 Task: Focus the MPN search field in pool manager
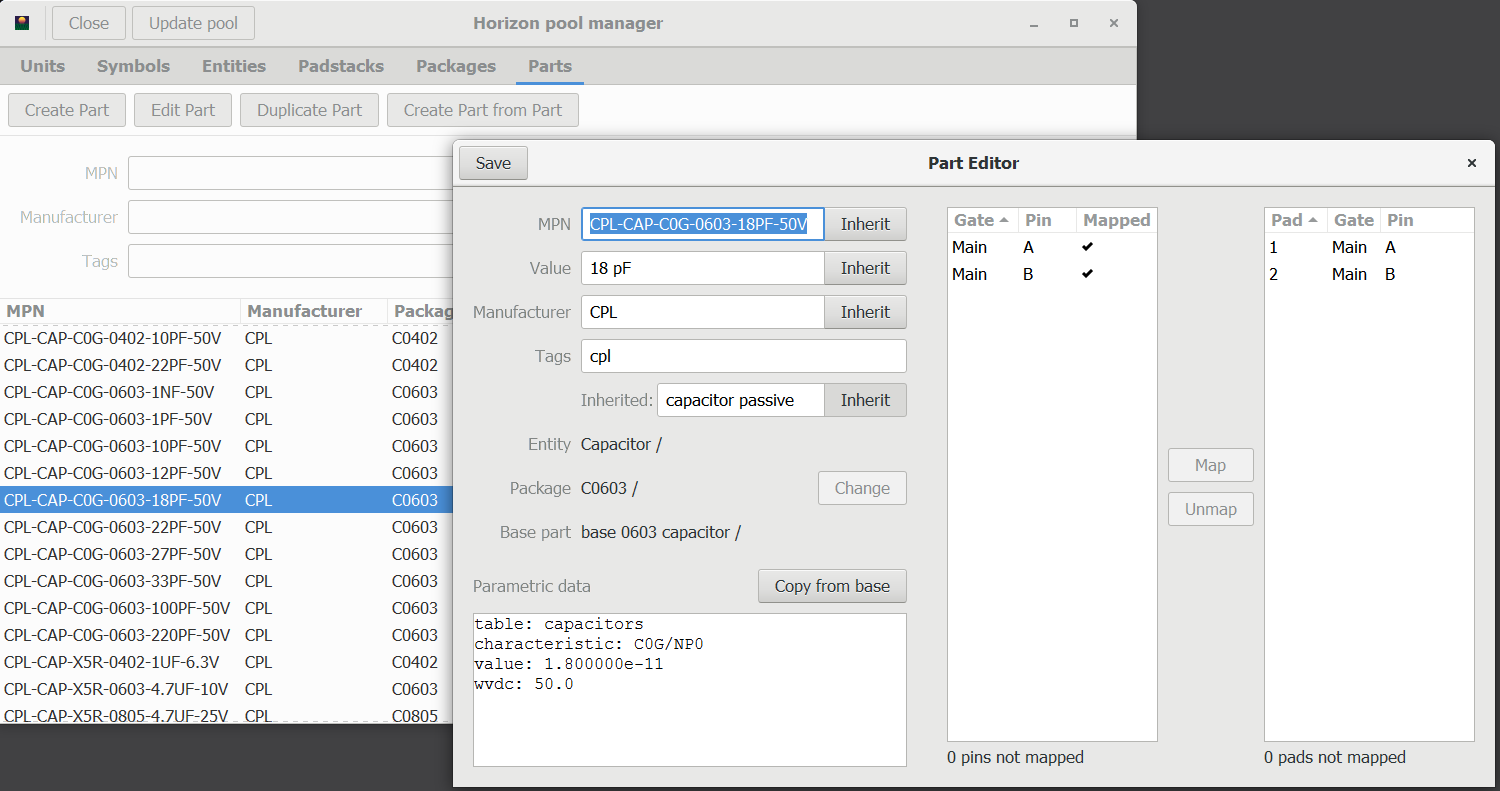point(290,173)
